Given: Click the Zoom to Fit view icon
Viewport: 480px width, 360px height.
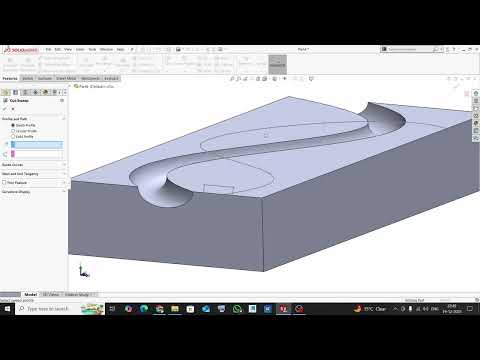Looking at the screenshot, I should [232, 79].
